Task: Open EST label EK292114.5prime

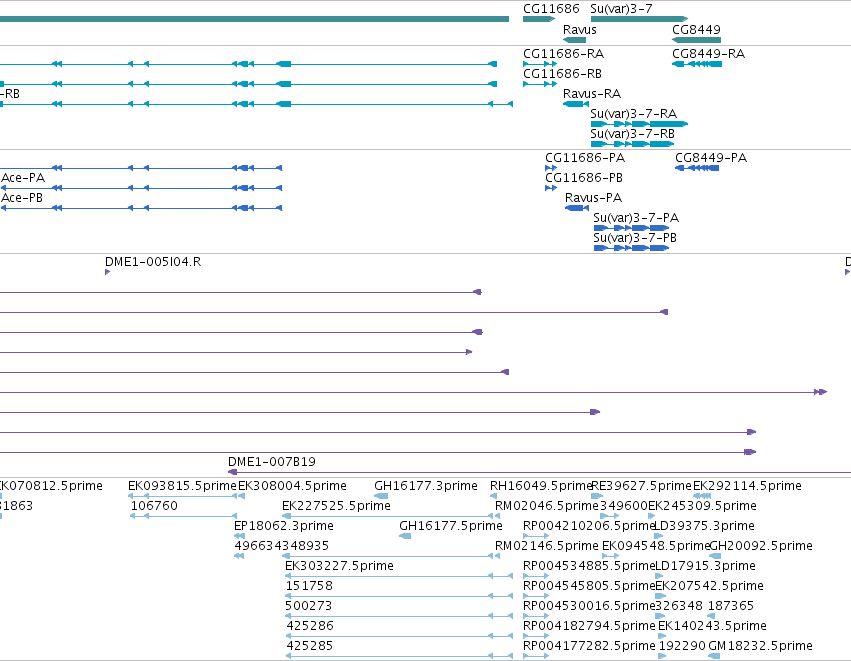Action: tap(747, 486)
